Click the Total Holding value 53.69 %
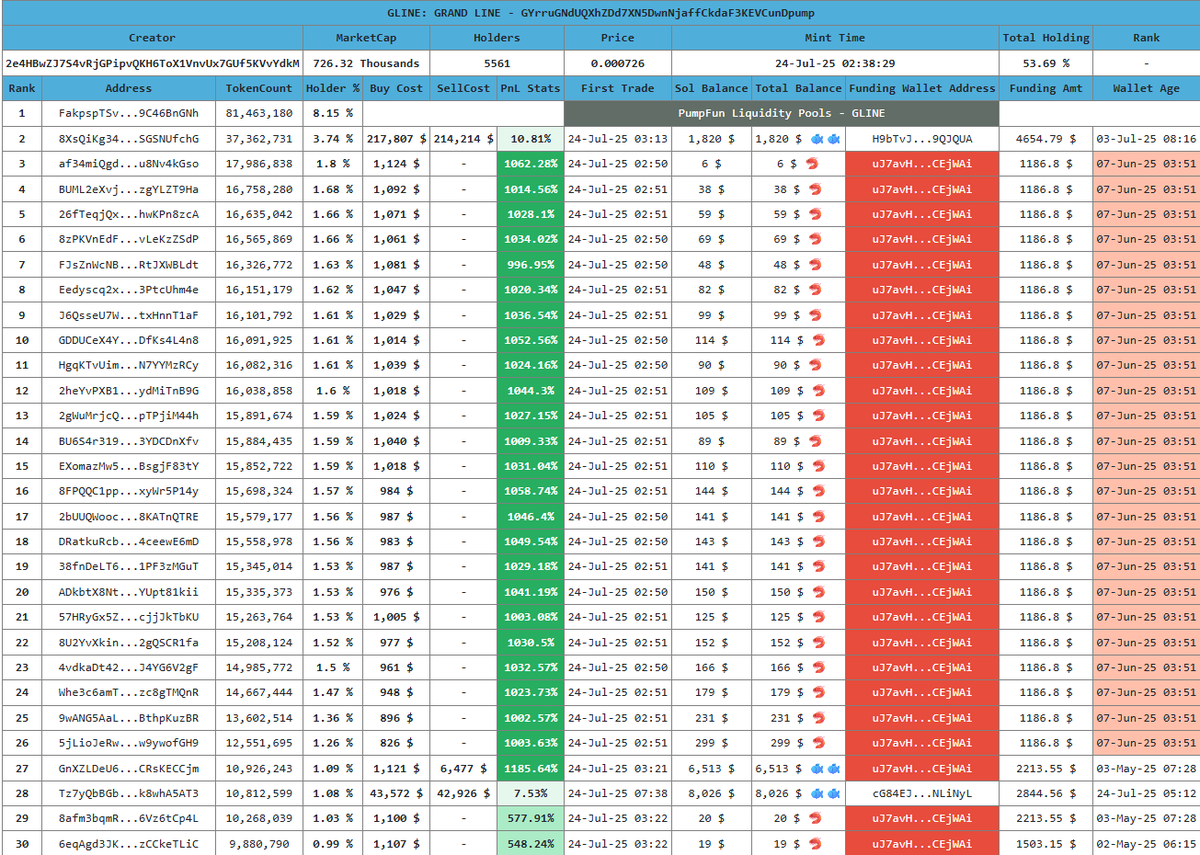 [1045, 63]
